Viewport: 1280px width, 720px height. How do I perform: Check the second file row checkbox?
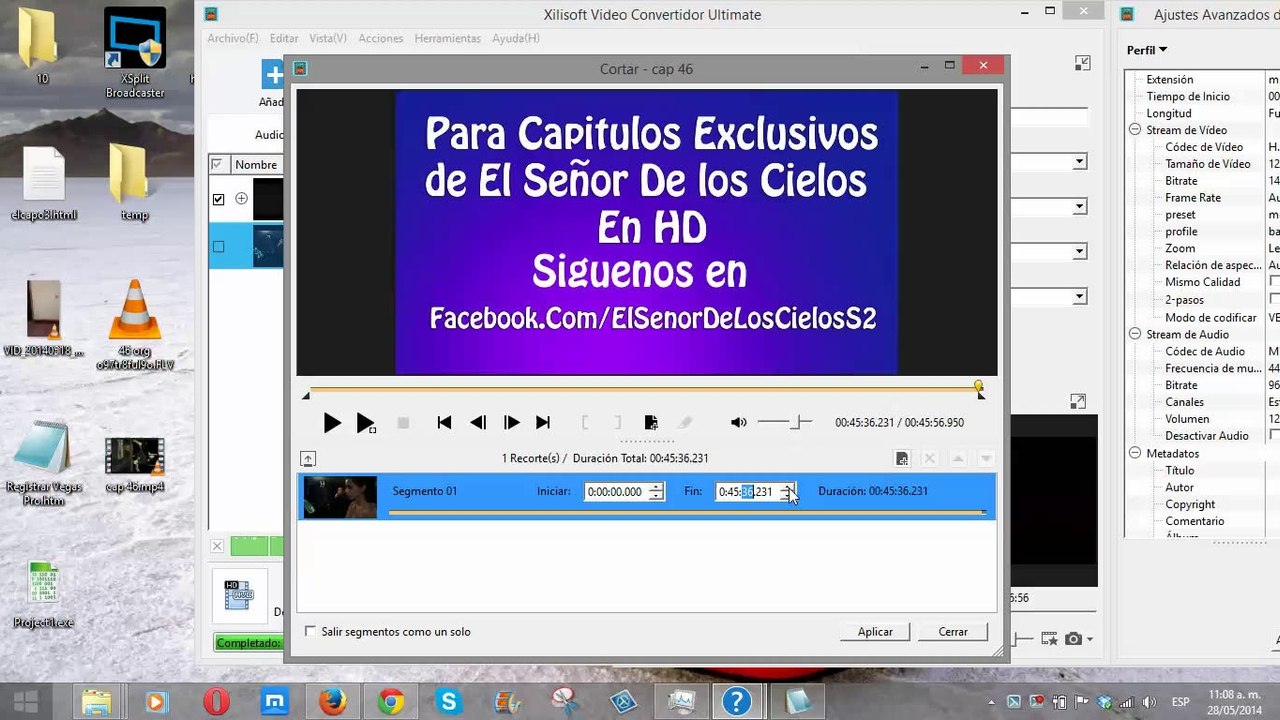pyautogui.click(x=219, y=247)
